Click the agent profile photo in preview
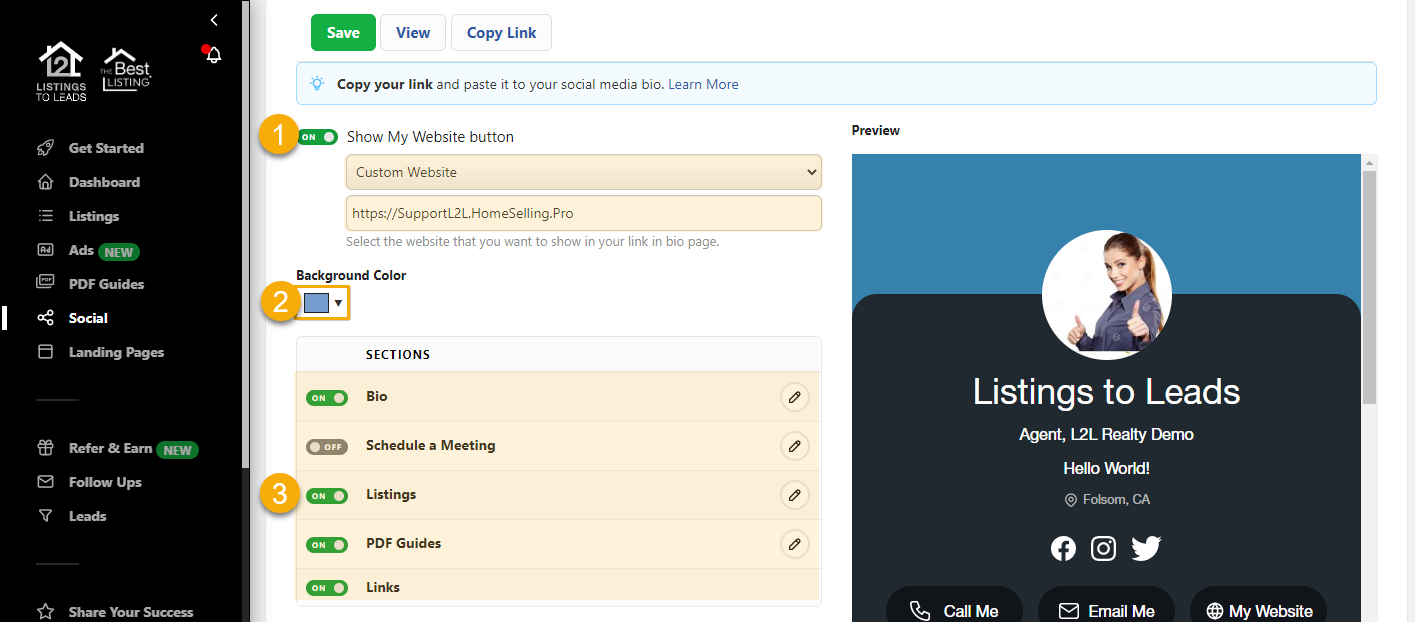 1106,295
